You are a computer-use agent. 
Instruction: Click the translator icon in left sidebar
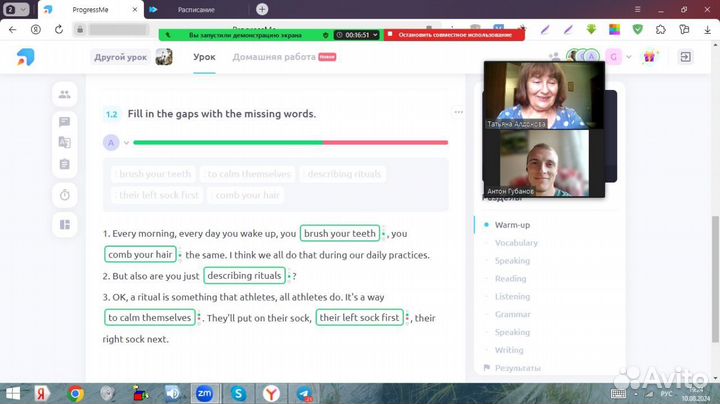tap(64, 143)
